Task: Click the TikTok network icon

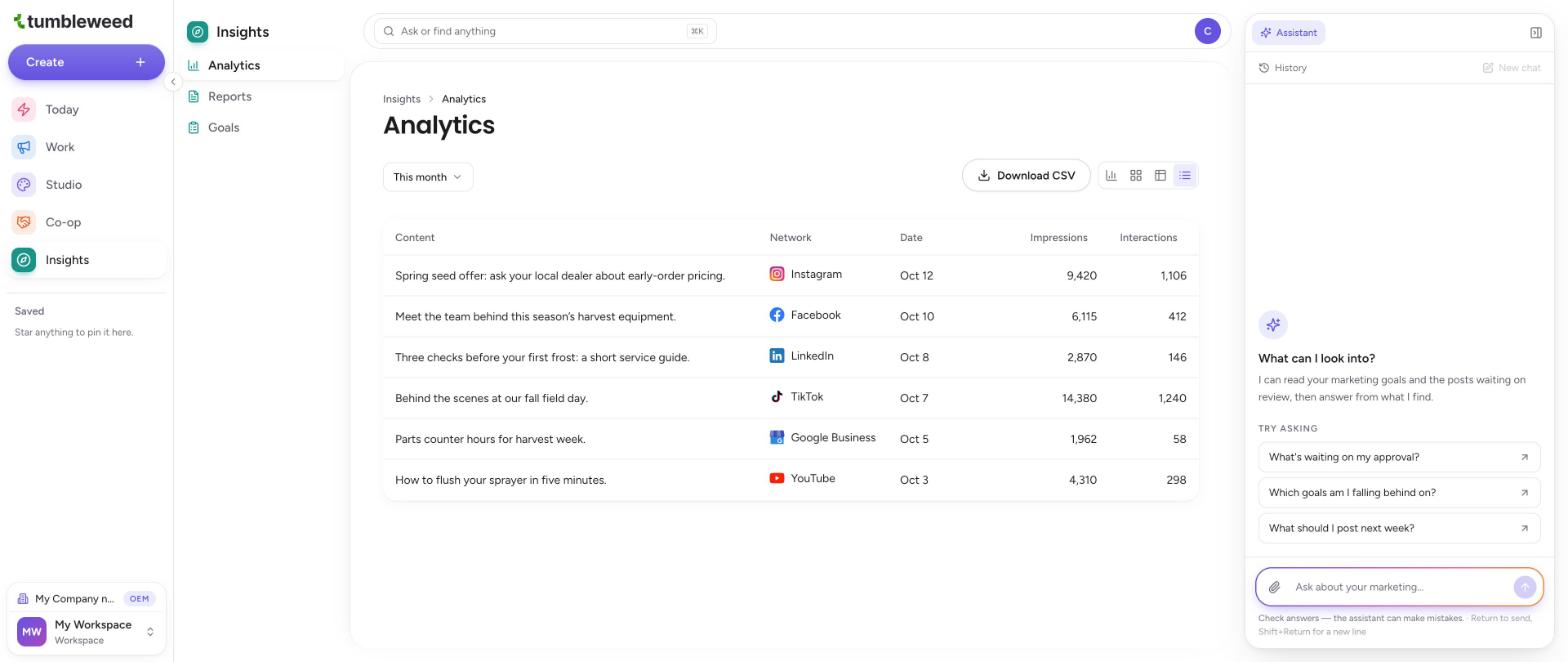Action: (x=777, y=397)
